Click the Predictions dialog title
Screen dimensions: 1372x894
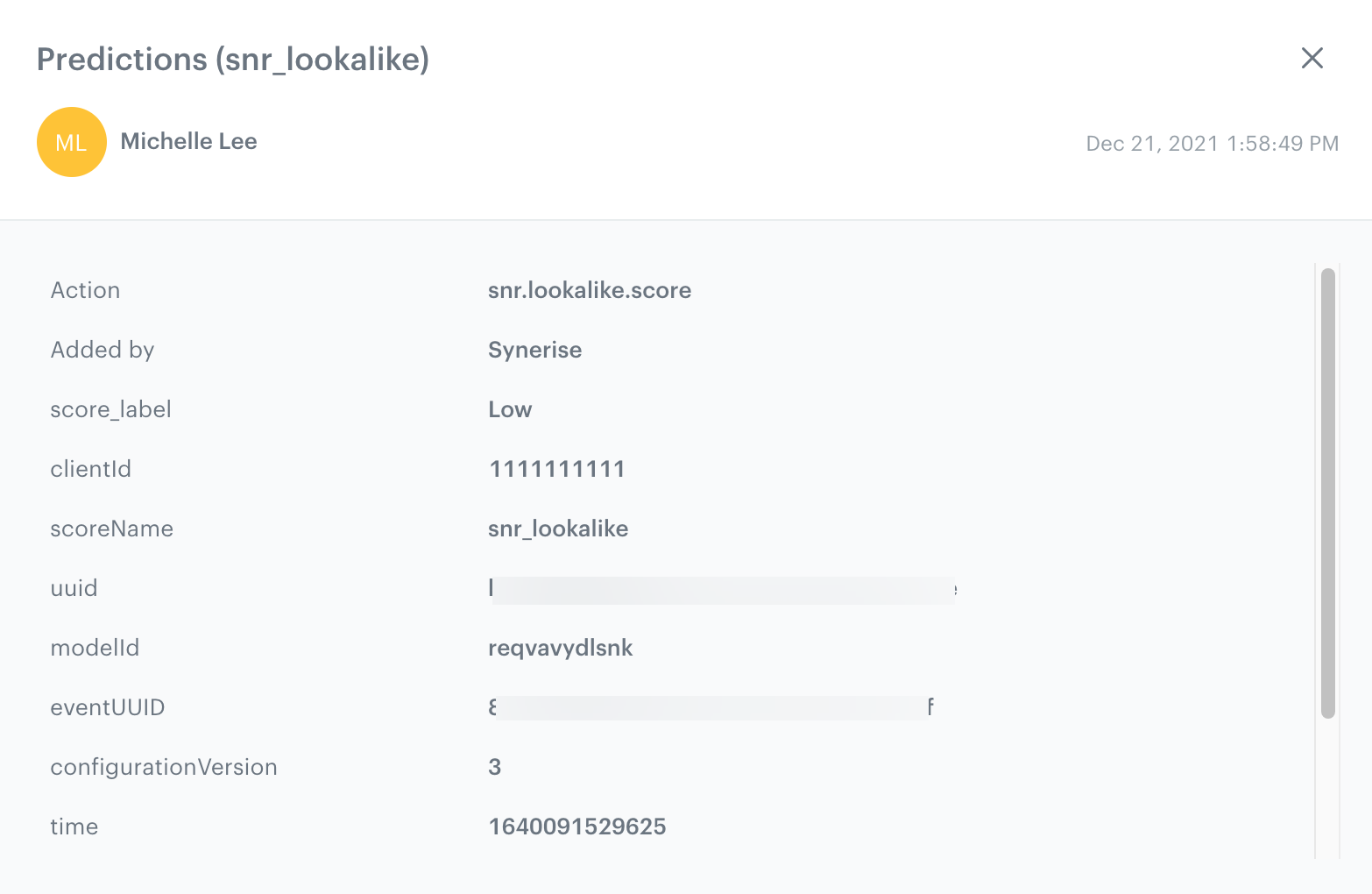(x=233, y=59)
